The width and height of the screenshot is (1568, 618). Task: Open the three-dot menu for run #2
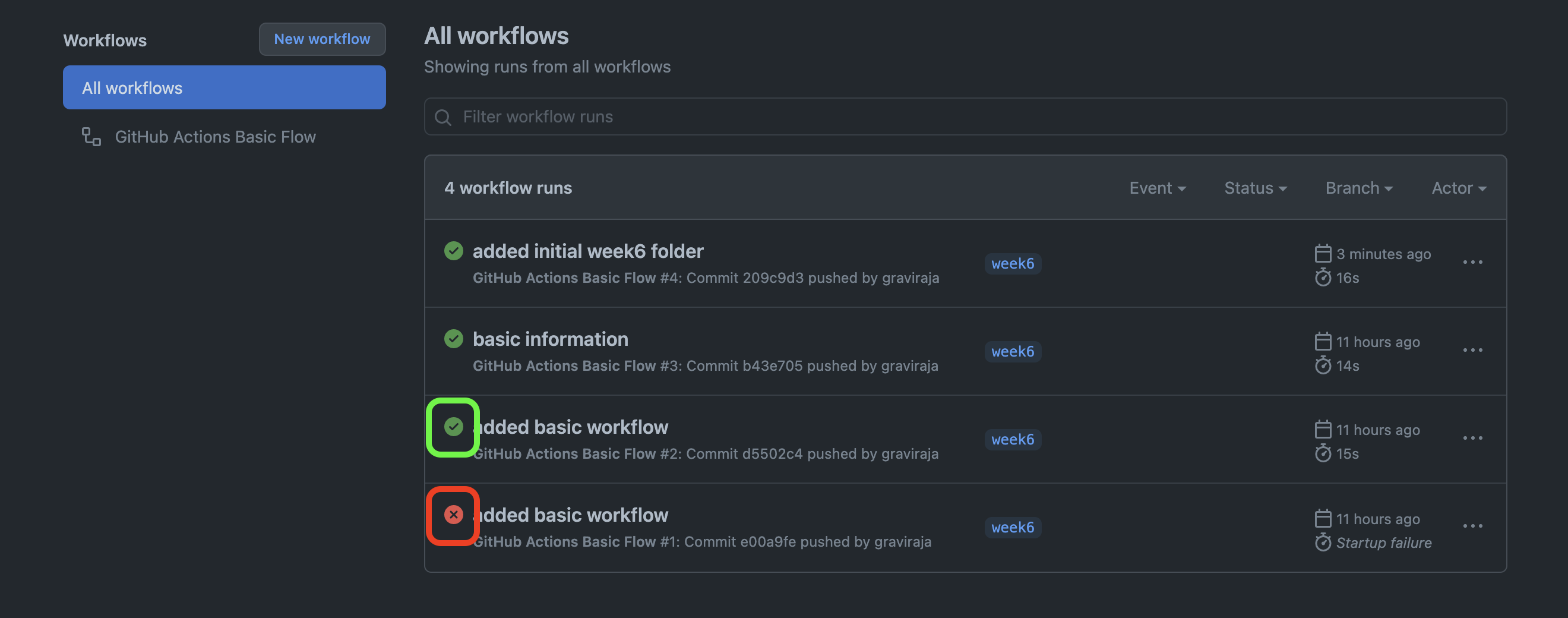1472,439
